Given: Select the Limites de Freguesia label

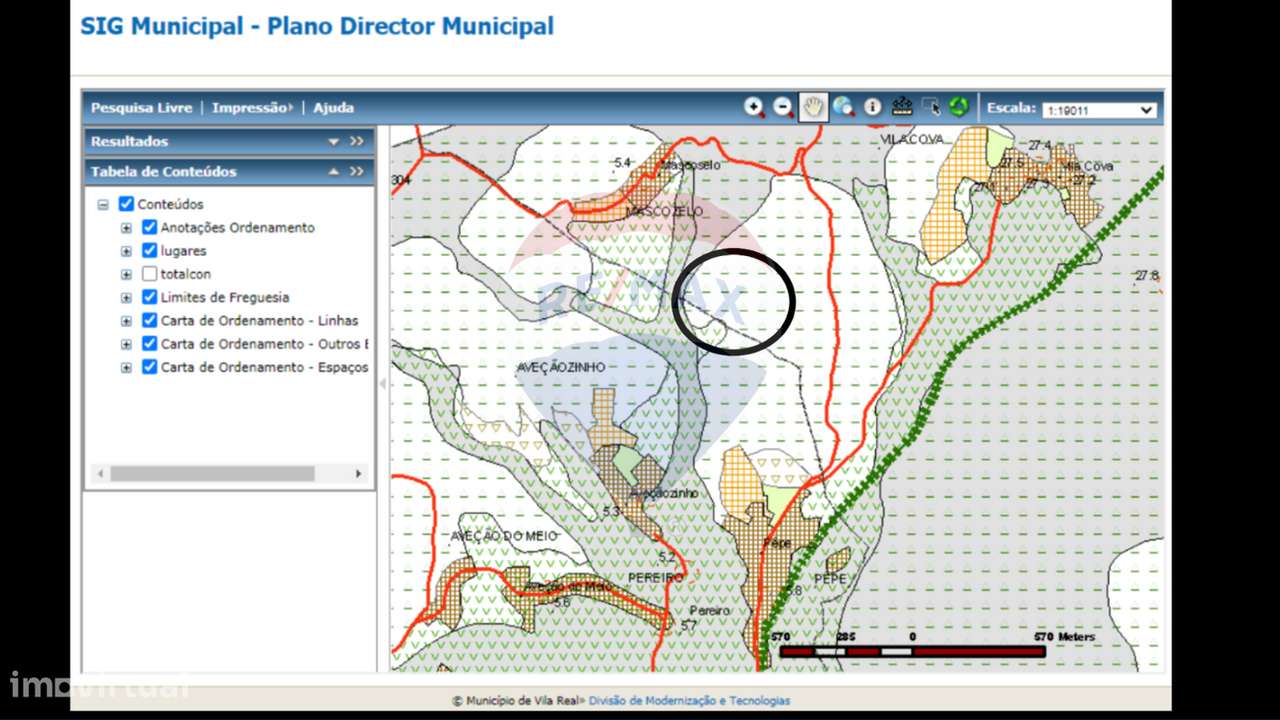Looking at the screenshot, I should click(225, 297).
